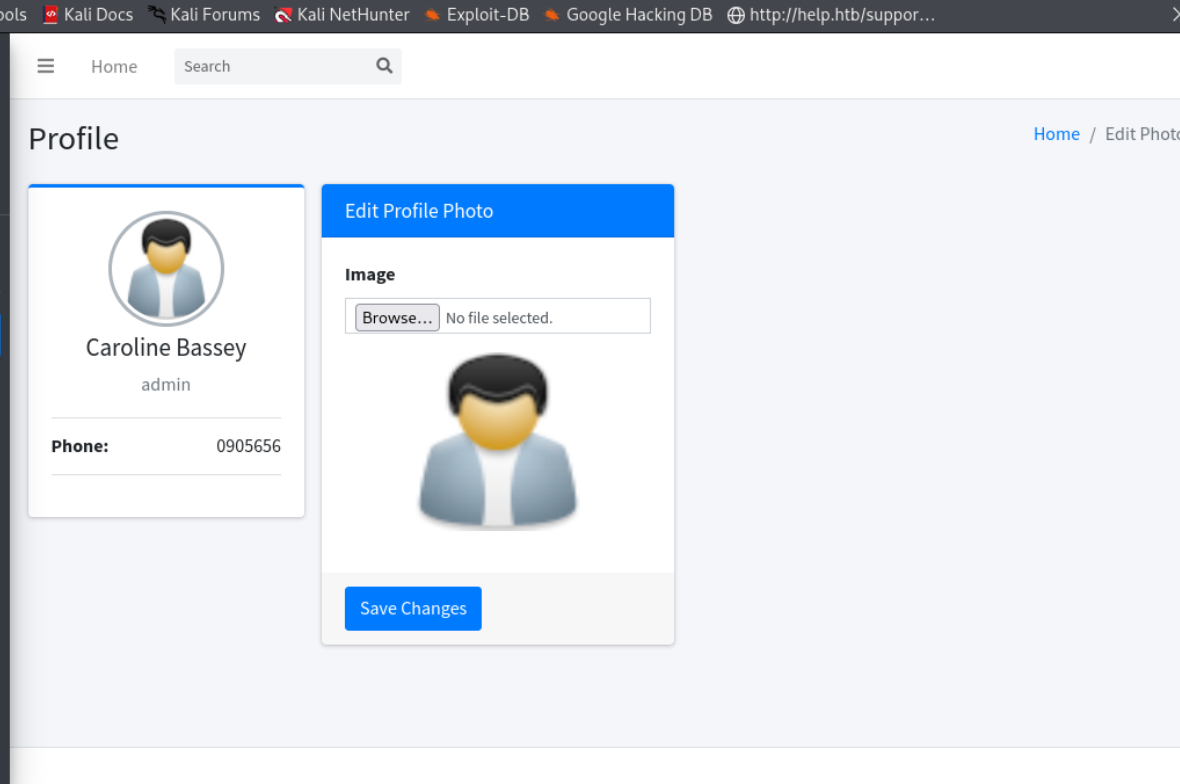Viewport: 1180px width, 784px height.
Task: Open the Google Hacking DB bookmark
Action: coord(628,15)
